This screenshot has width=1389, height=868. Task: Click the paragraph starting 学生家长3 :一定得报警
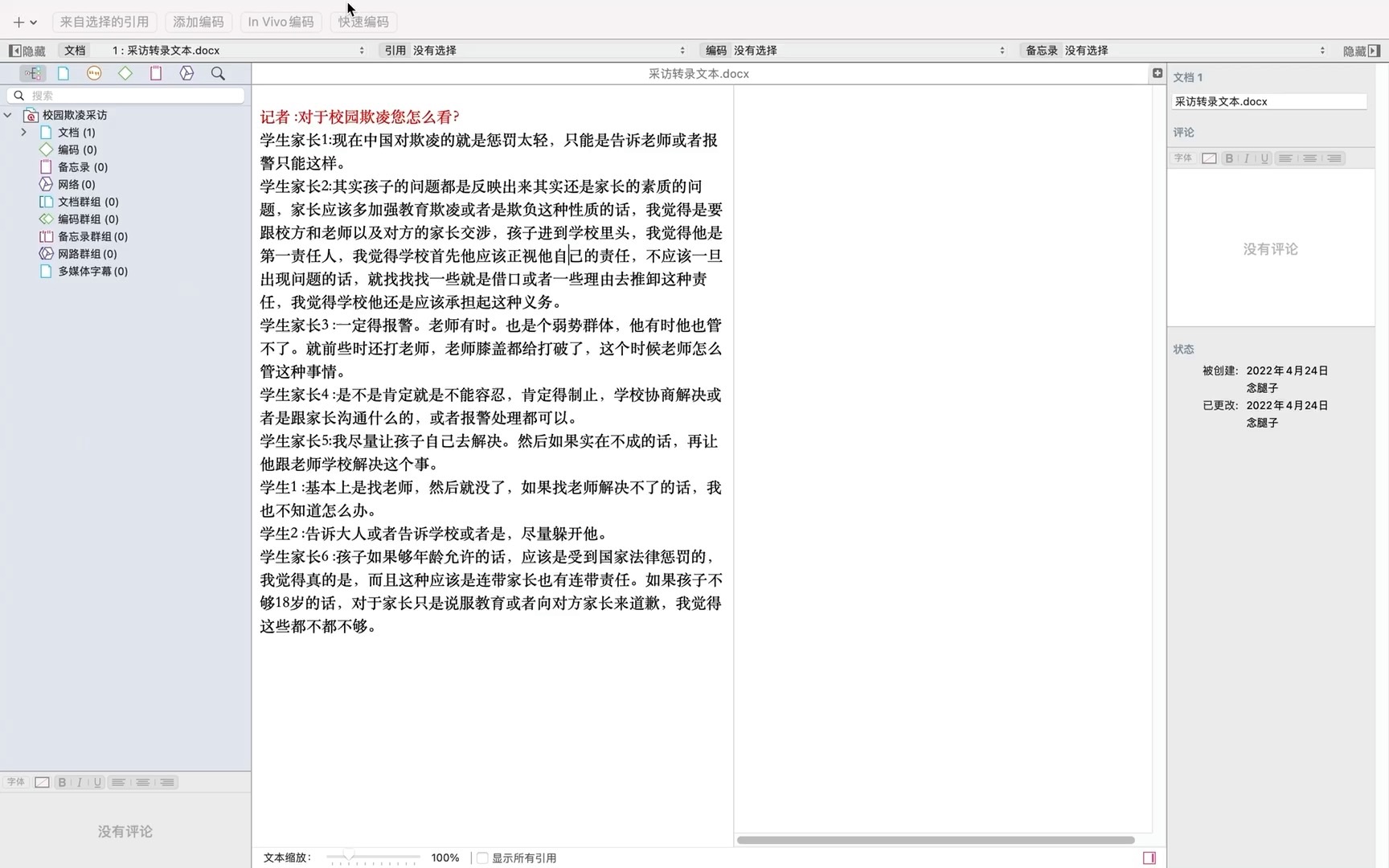(491, 349)
